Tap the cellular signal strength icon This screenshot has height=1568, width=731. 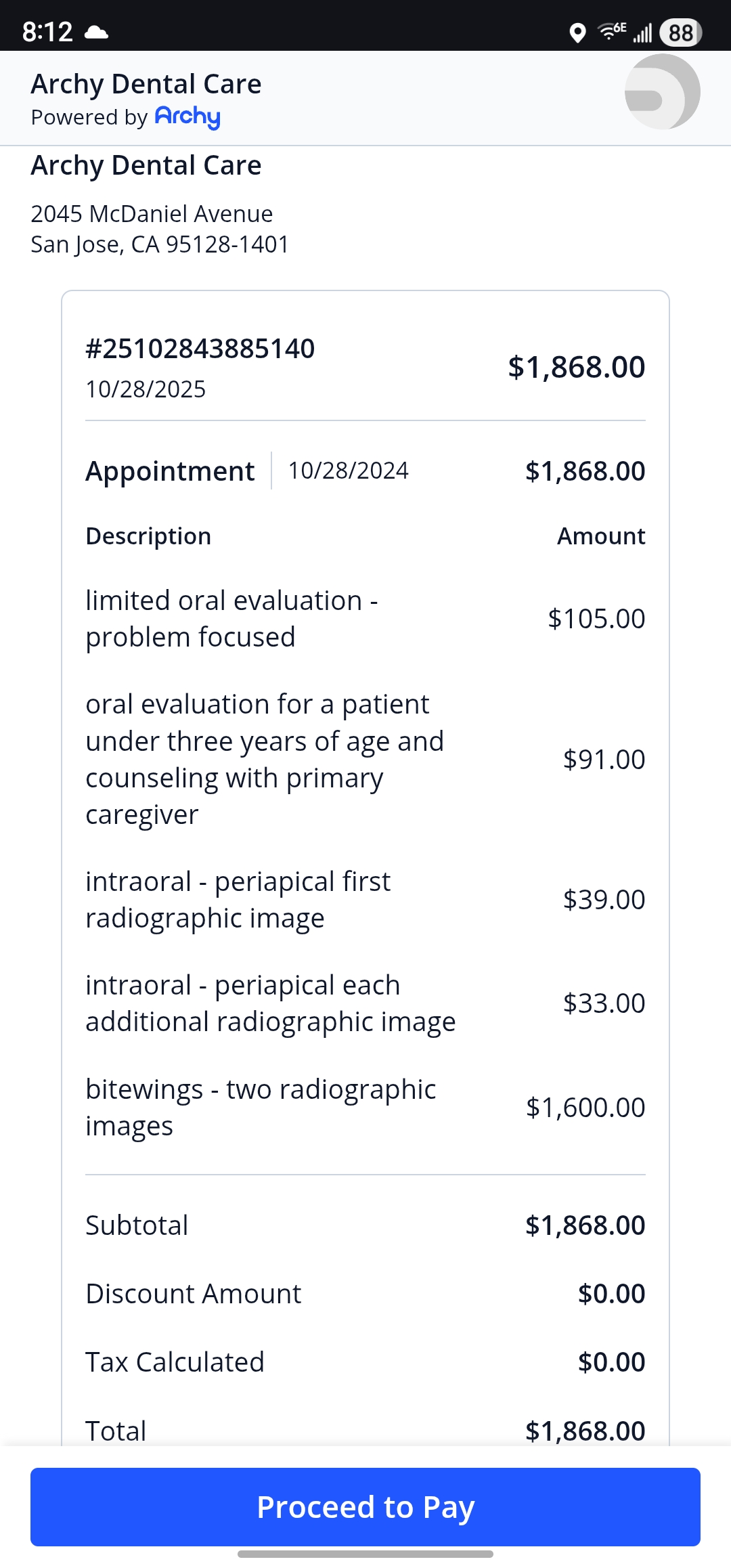pyautogui.click(x=642, y=32)
